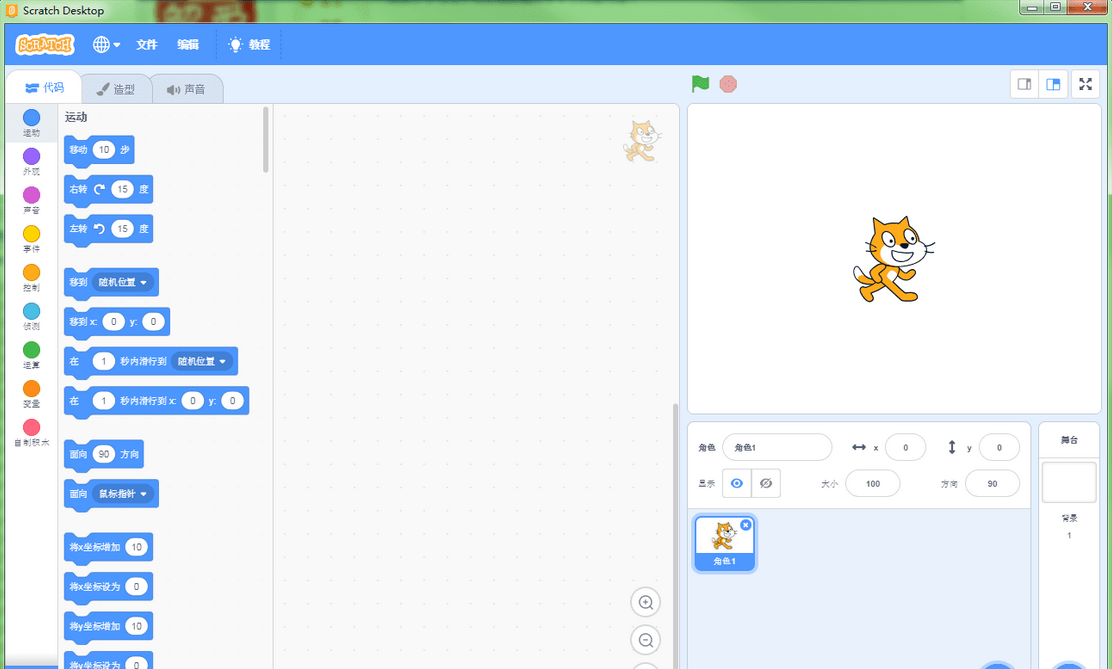Open 随机位置 dropdown in 秒内滑行到 block

202,361
